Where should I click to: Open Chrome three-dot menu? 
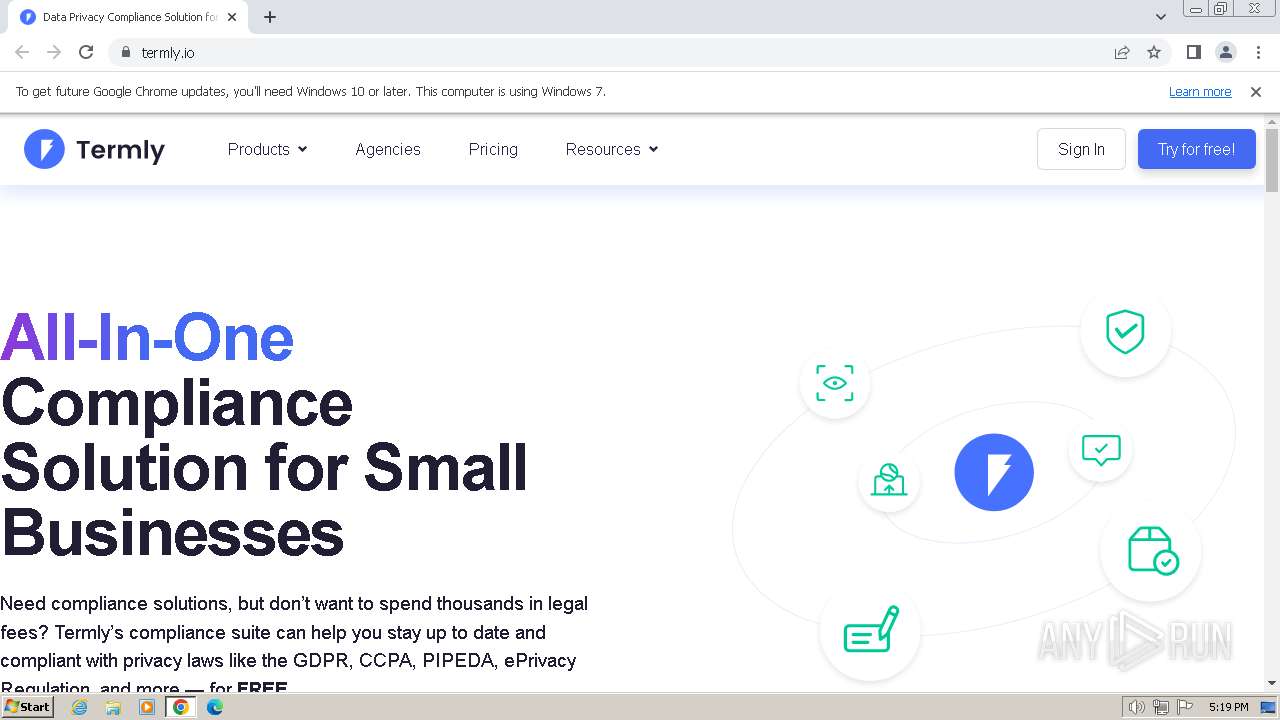pyautogui.click(x=1258, y=52)
